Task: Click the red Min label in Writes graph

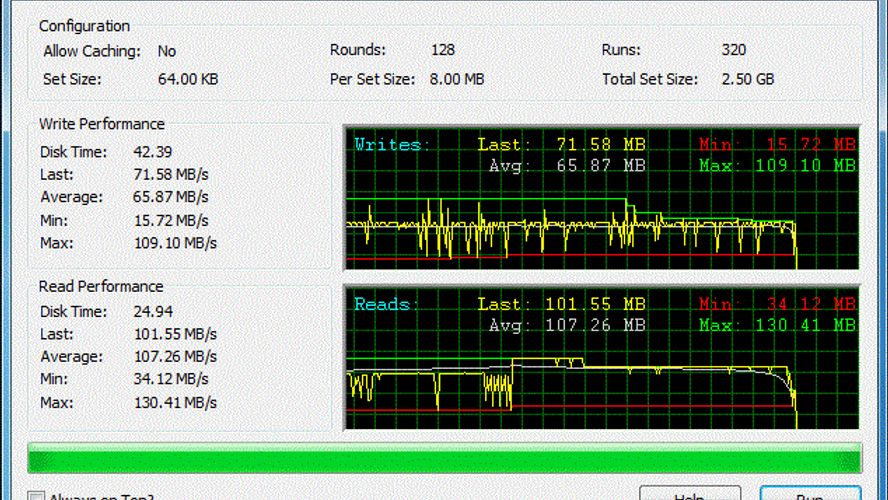Action: [715, 145]
